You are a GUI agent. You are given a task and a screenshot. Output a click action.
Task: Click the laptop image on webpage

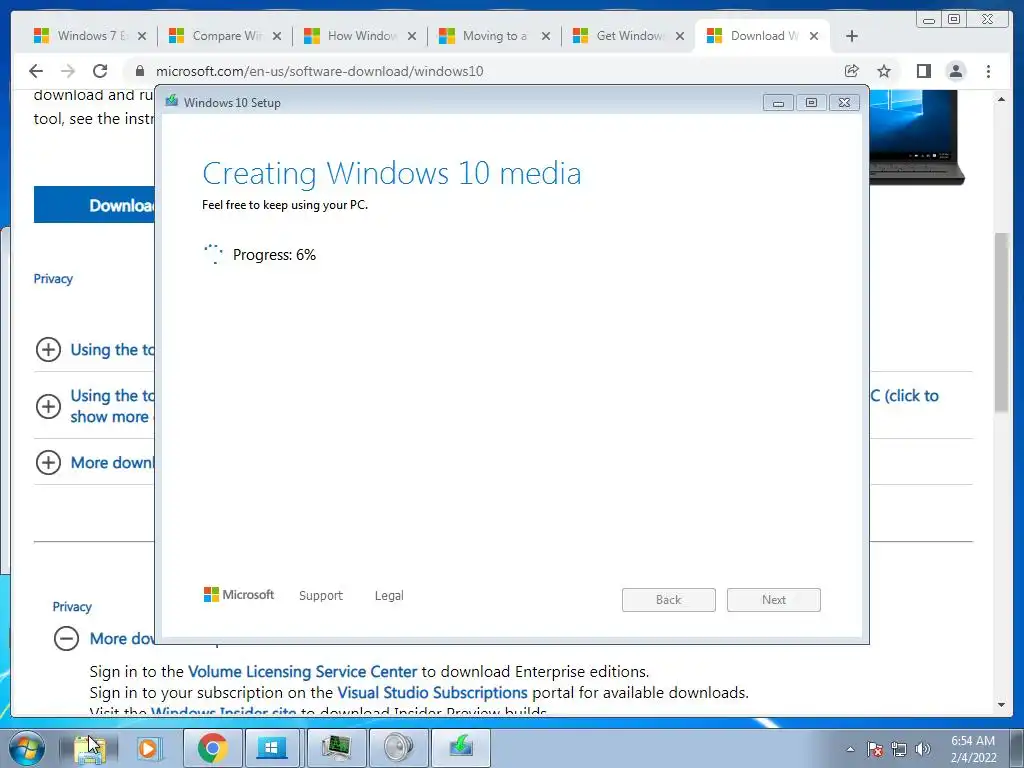coord(916,137)
